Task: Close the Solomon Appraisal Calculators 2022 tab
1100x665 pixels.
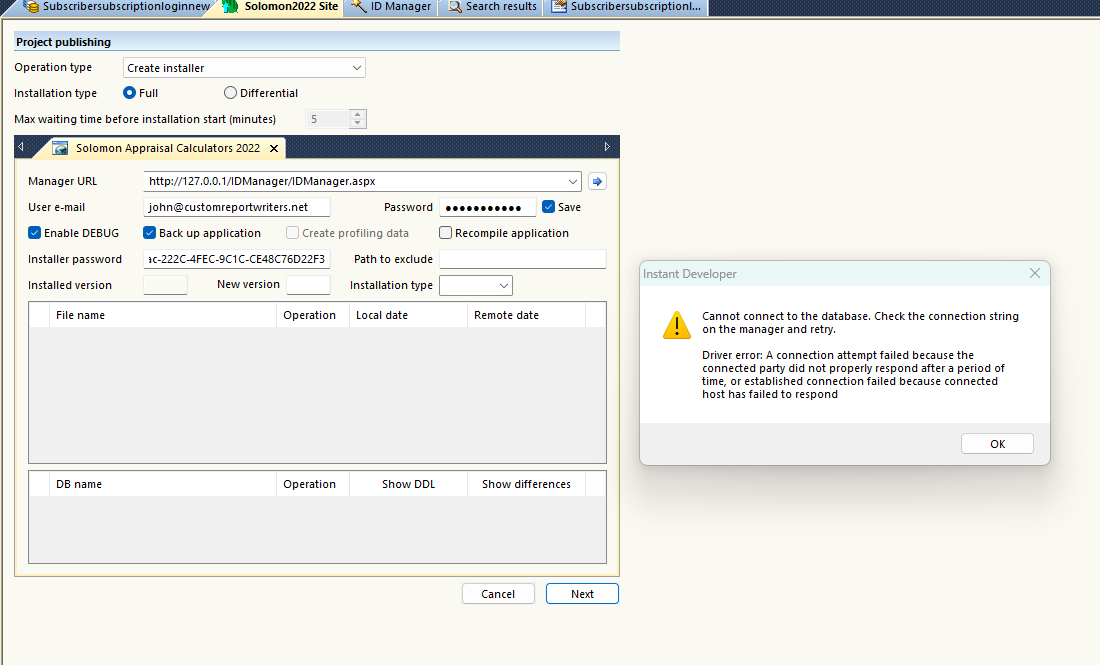Action: tap(274, 148)
